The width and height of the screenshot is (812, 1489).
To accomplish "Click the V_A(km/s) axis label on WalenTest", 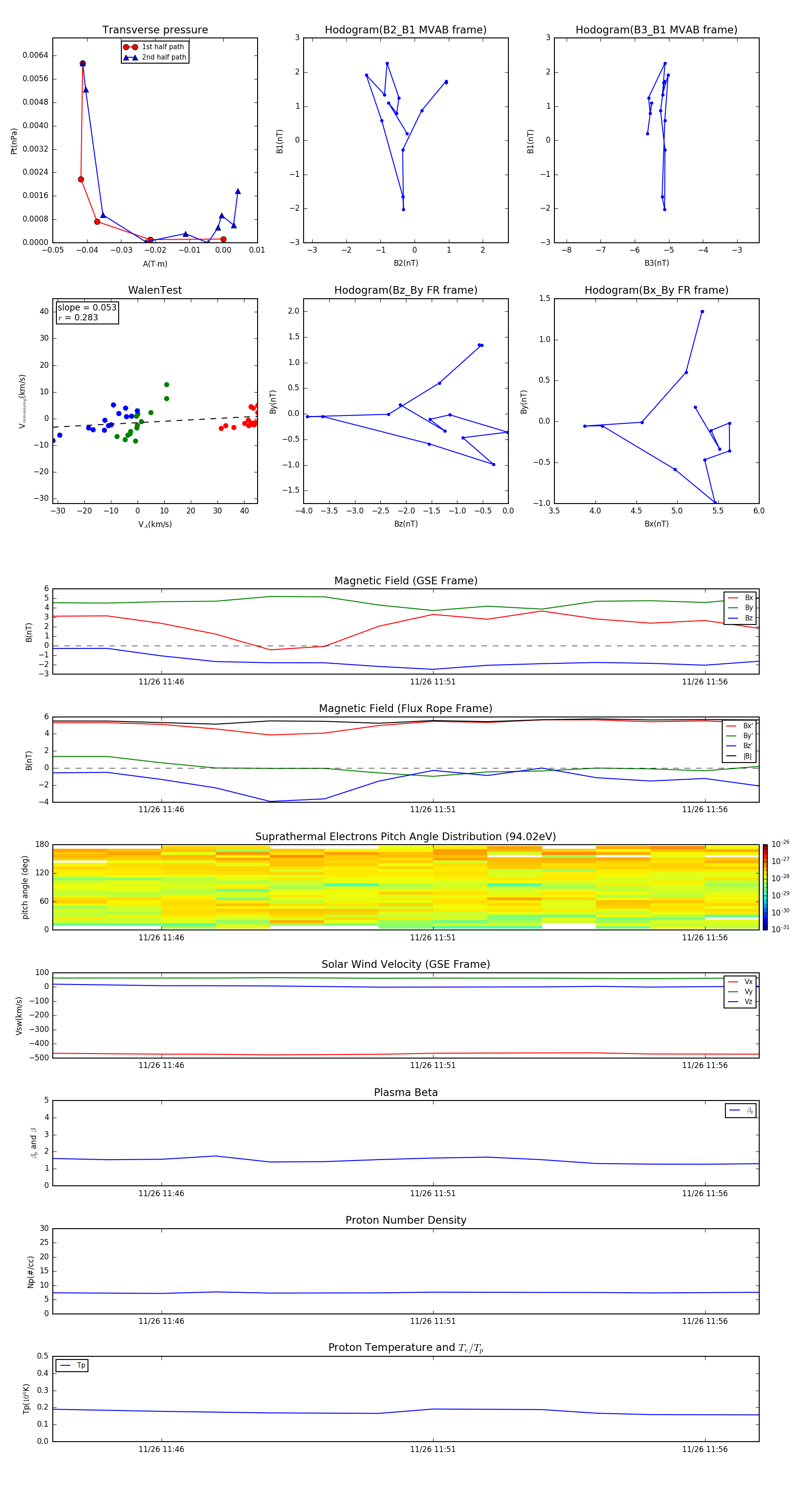I will coord(155,524).
